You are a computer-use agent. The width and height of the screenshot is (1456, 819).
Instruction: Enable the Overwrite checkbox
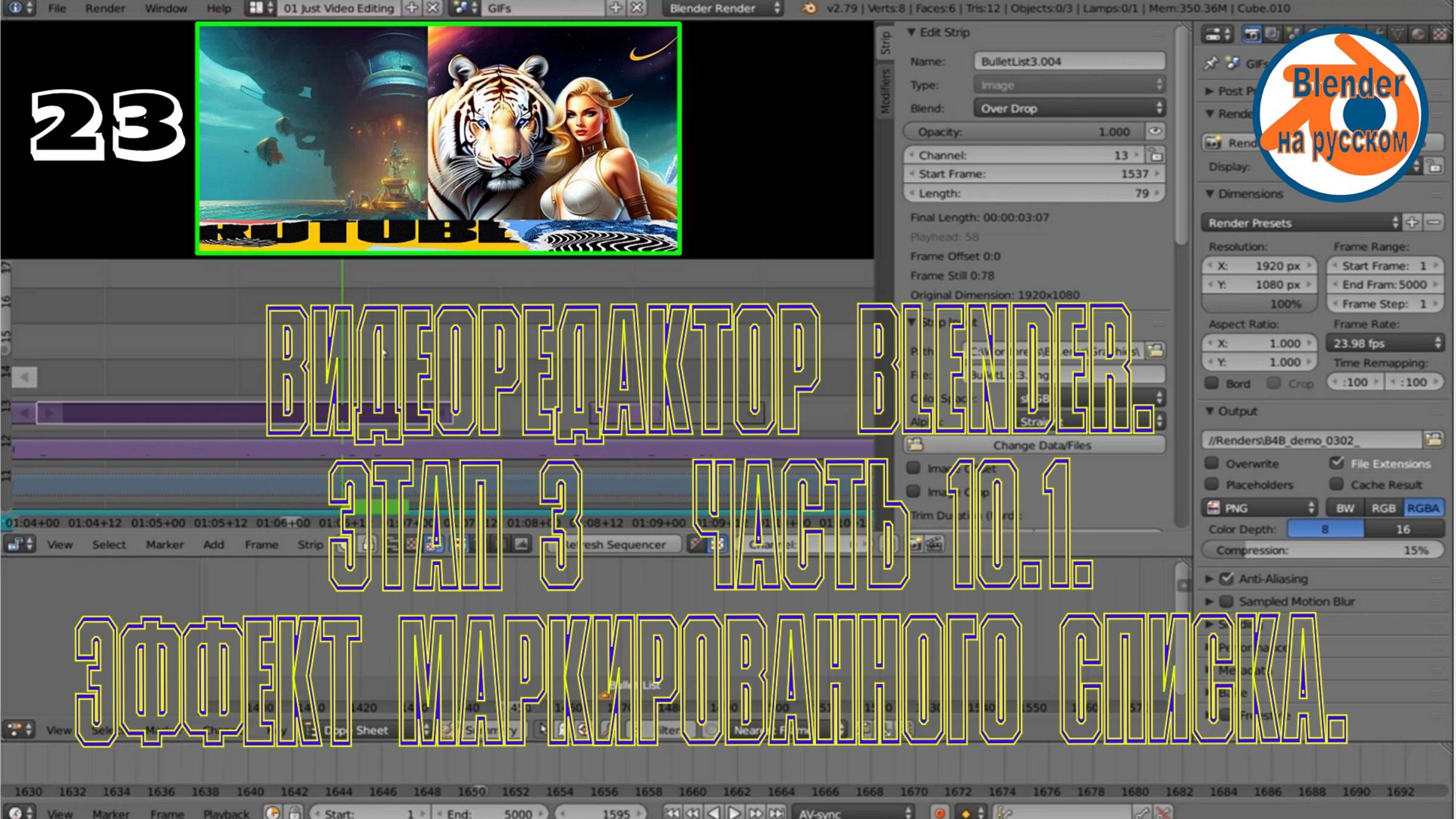(1212, 463)
